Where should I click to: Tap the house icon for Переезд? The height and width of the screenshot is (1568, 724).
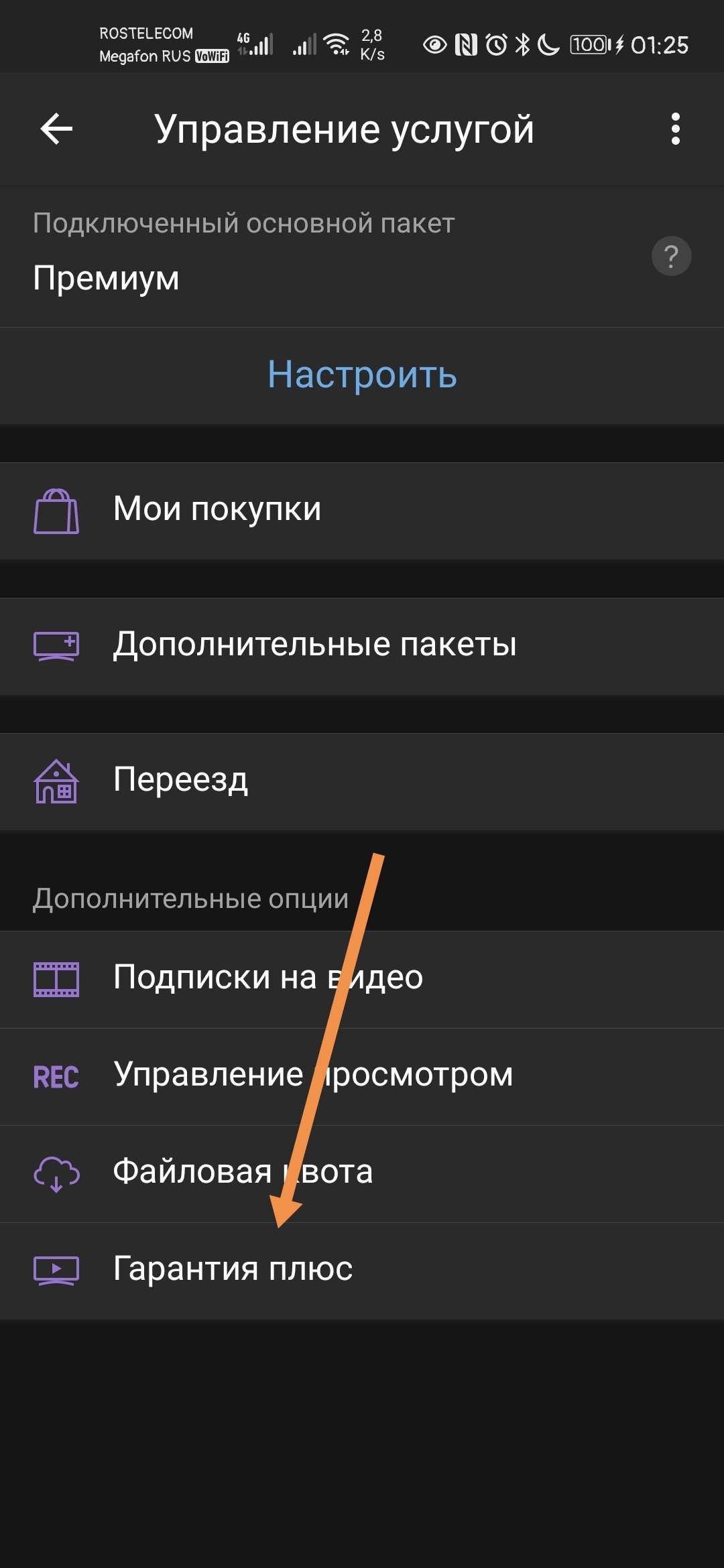[x=56, y=781]
